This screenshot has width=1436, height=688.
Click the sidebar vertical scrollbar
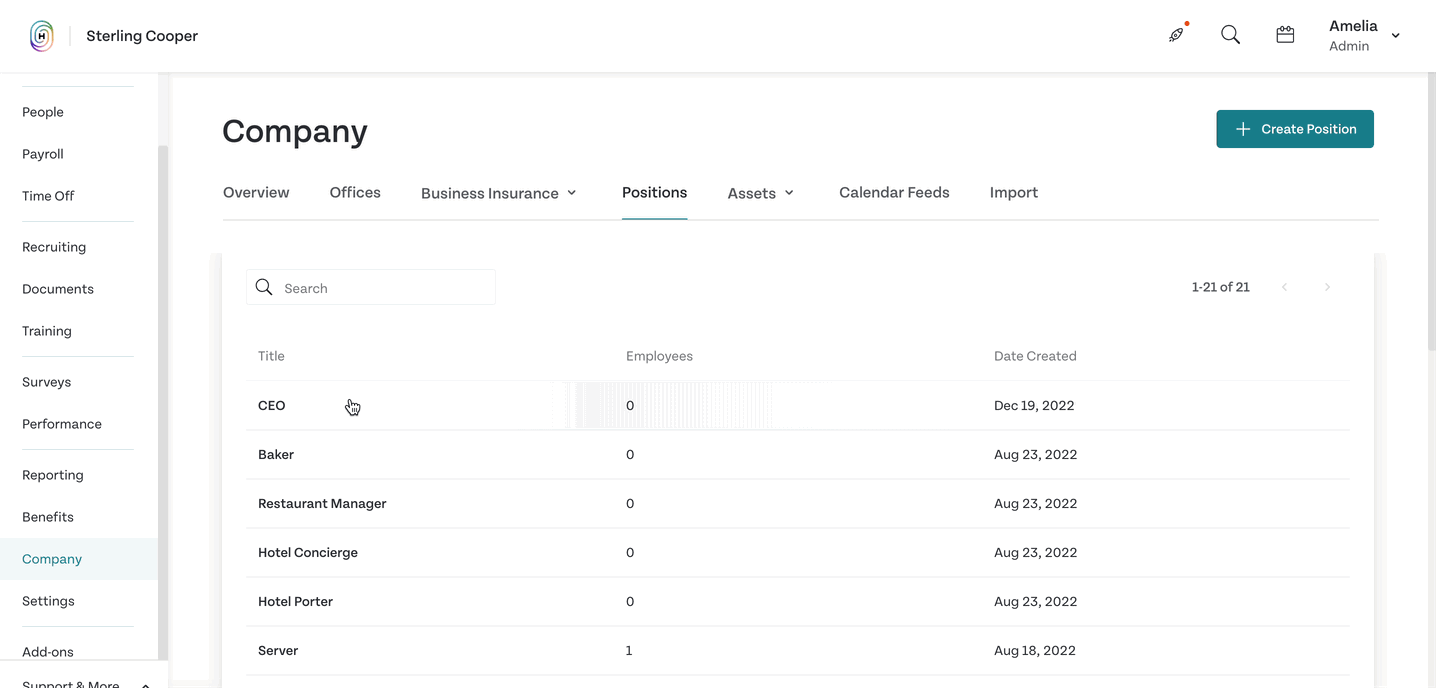pyautogui.click(x=163, y=400)
